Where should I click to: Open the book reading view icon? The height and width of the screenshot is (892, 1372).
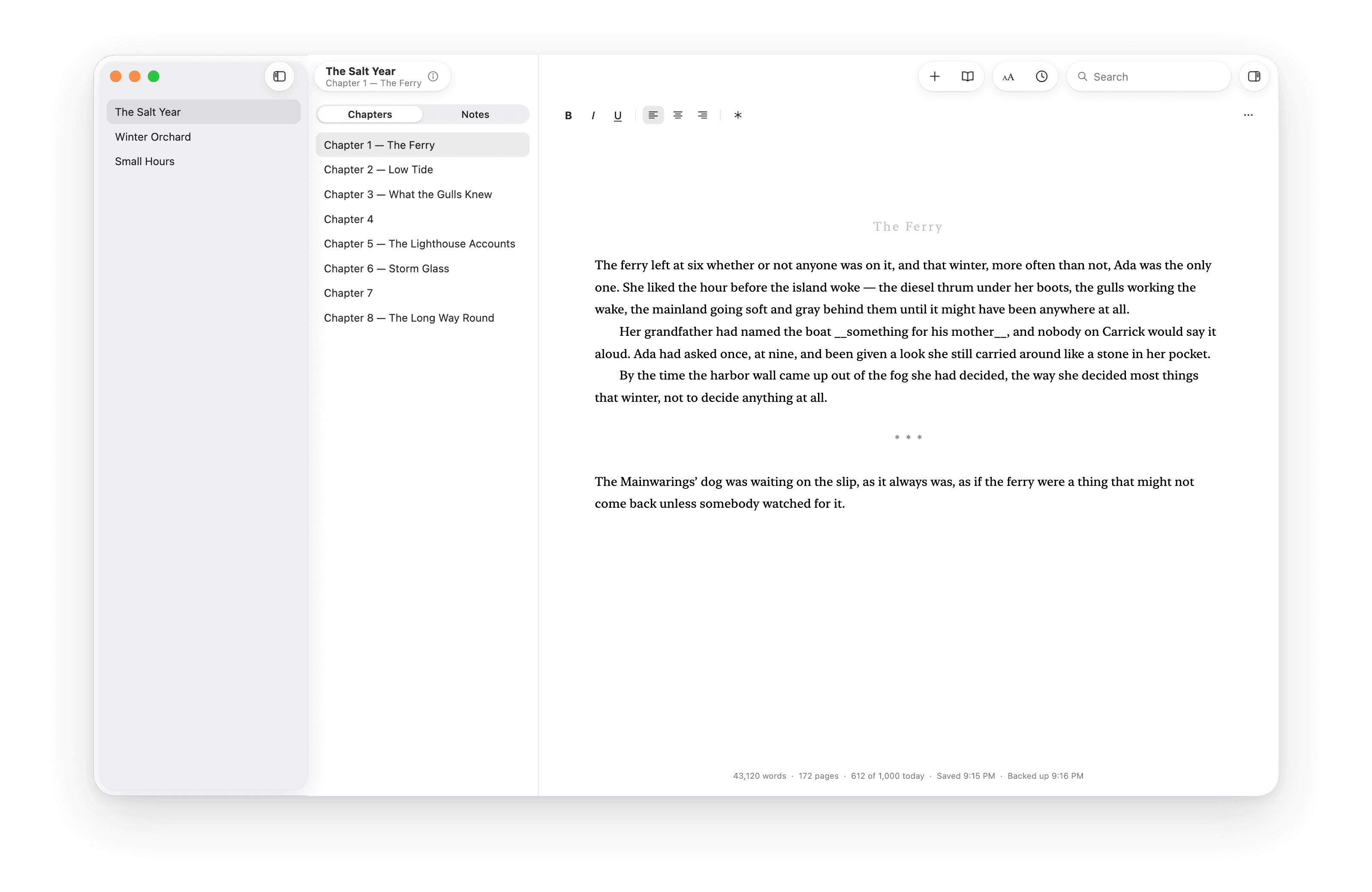[x=967, y=76]
